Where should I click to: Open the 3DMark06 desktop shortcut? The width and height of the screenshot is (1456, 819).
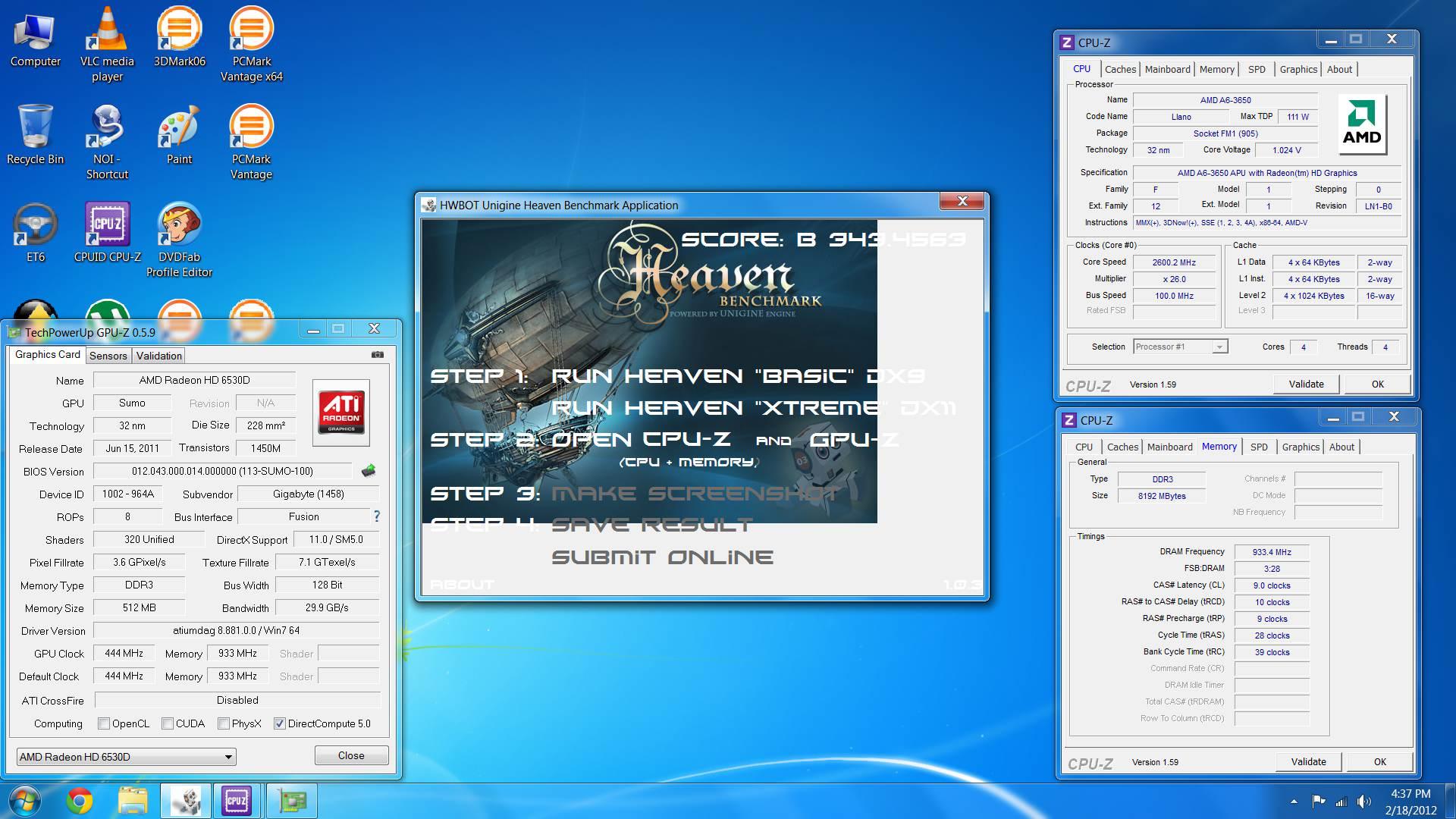coord(180,38)
